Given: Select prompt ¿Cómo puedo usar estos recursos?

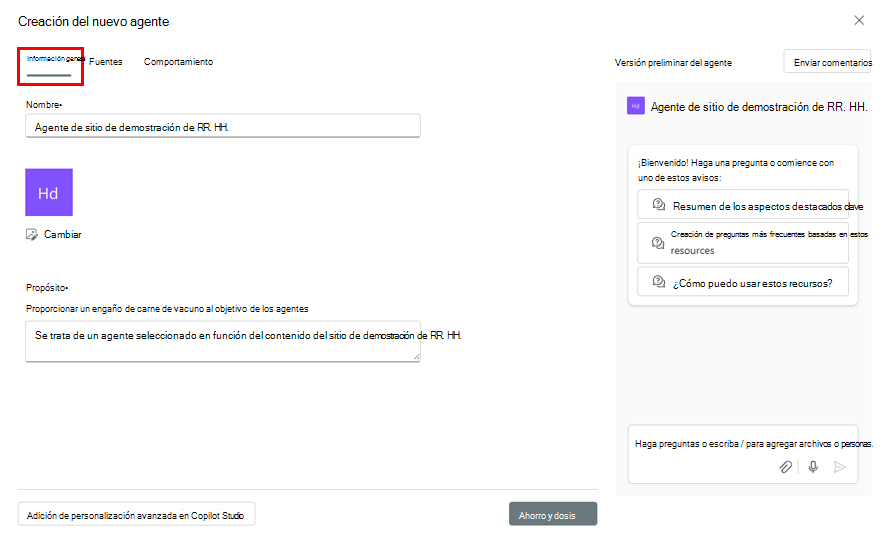Looking at the screenshot, I should (743, 282).
